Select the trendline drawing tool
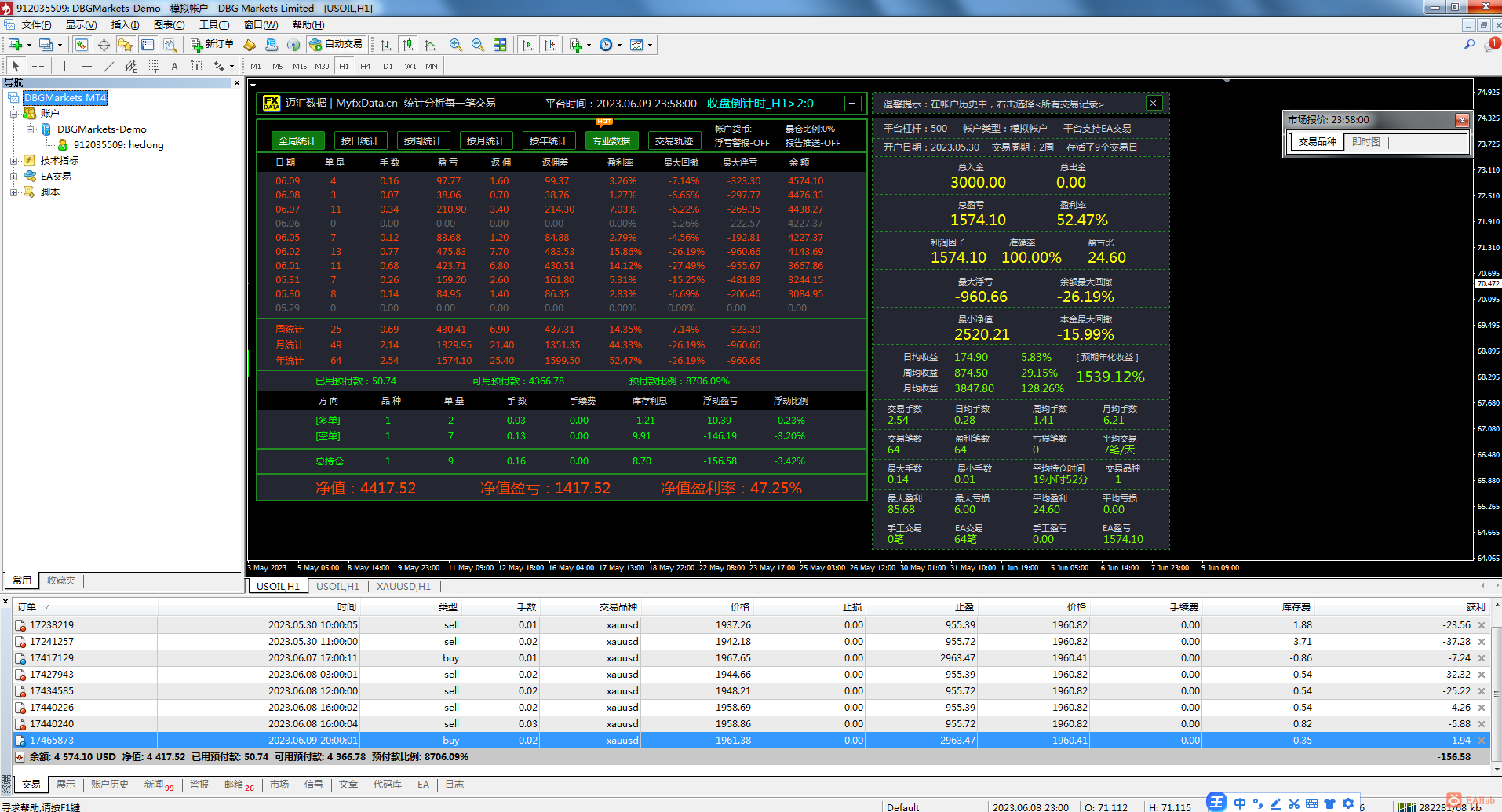1502x812 pixels. pyautogui.click(x=108, y=66)
